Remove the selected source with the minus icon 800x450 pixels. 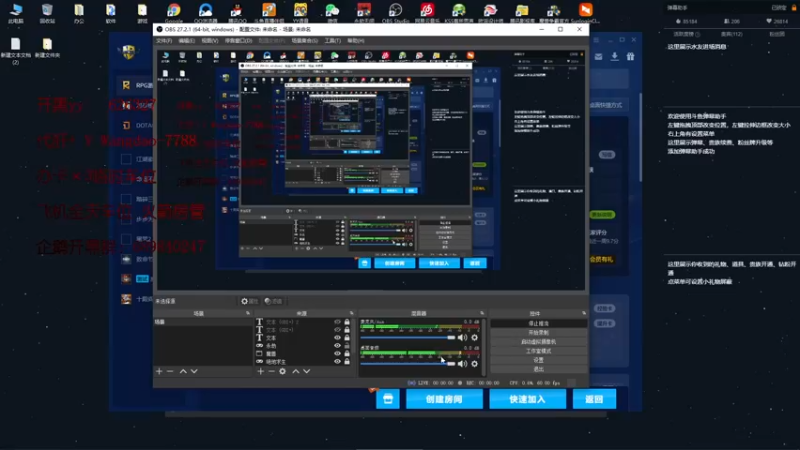pos(271,371)
